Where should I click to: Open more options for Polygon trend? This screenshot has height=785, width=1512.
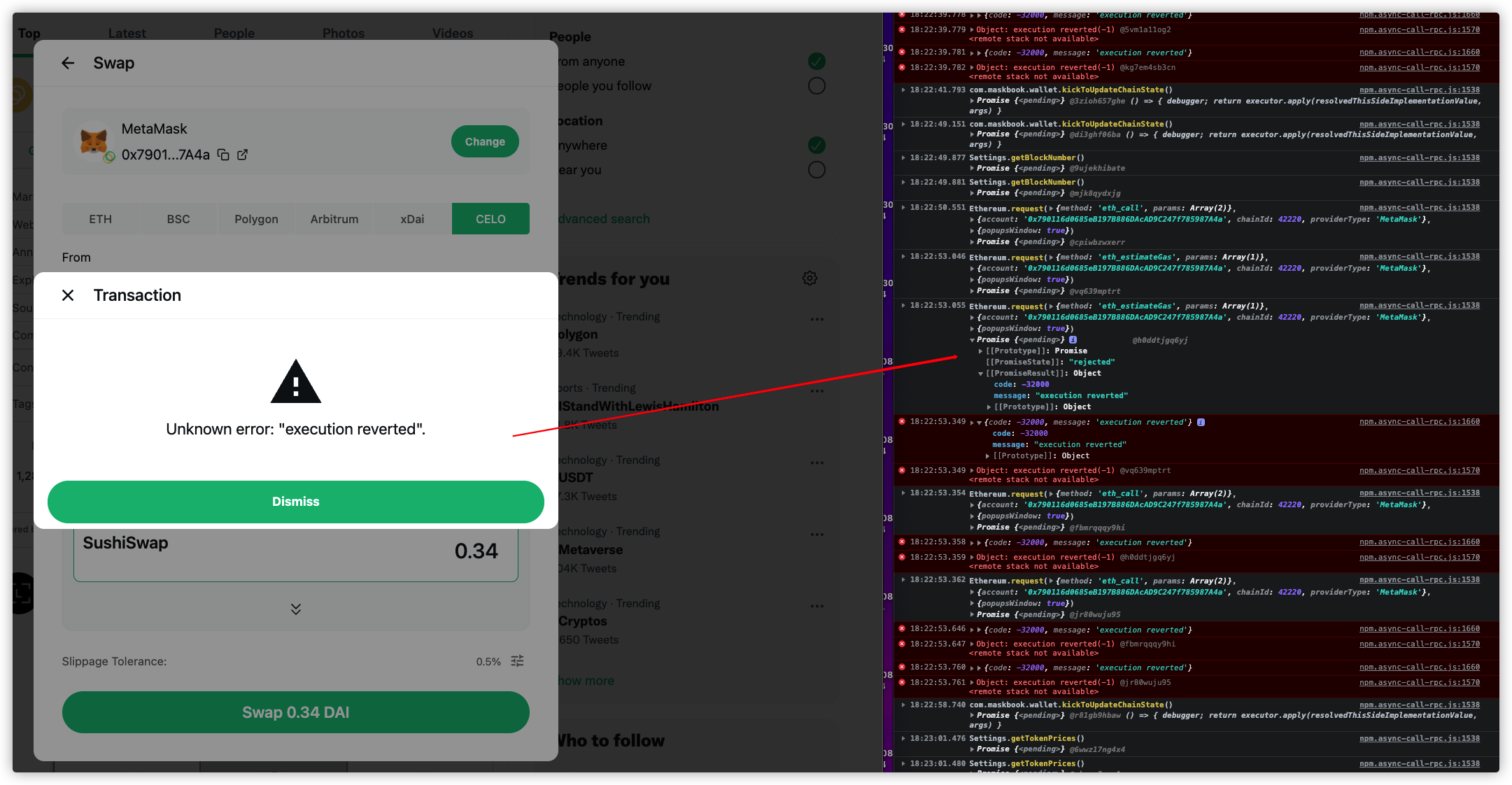[817, 319]
